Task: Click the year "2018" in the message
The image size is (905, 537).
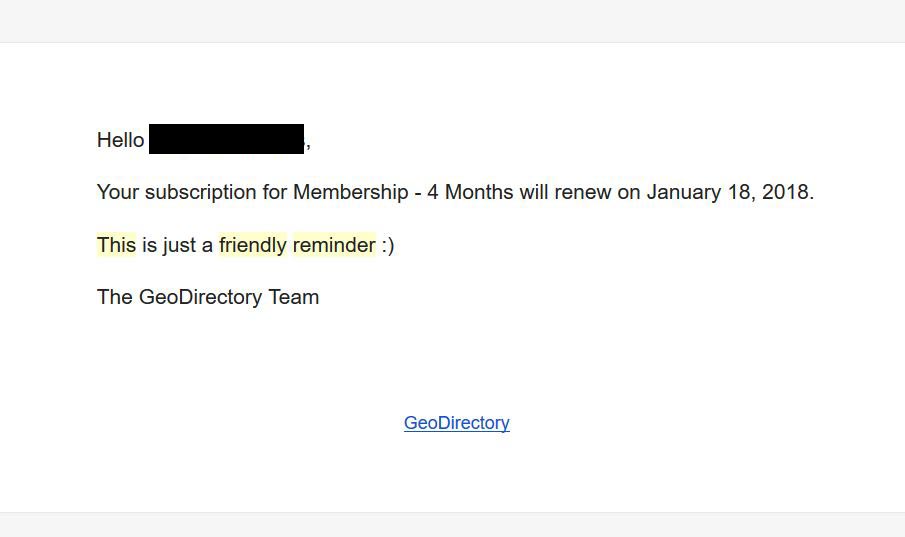Action: point(784,192)
